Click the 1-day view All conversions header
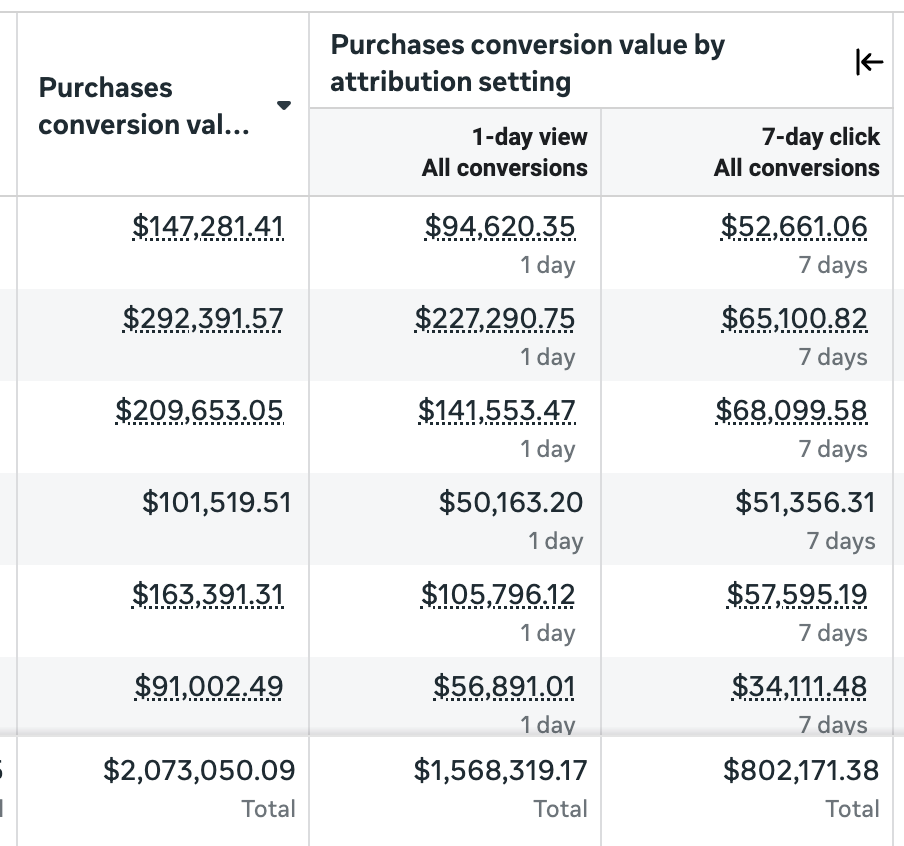This screenshot has height=846, width=904. [504, 152]
